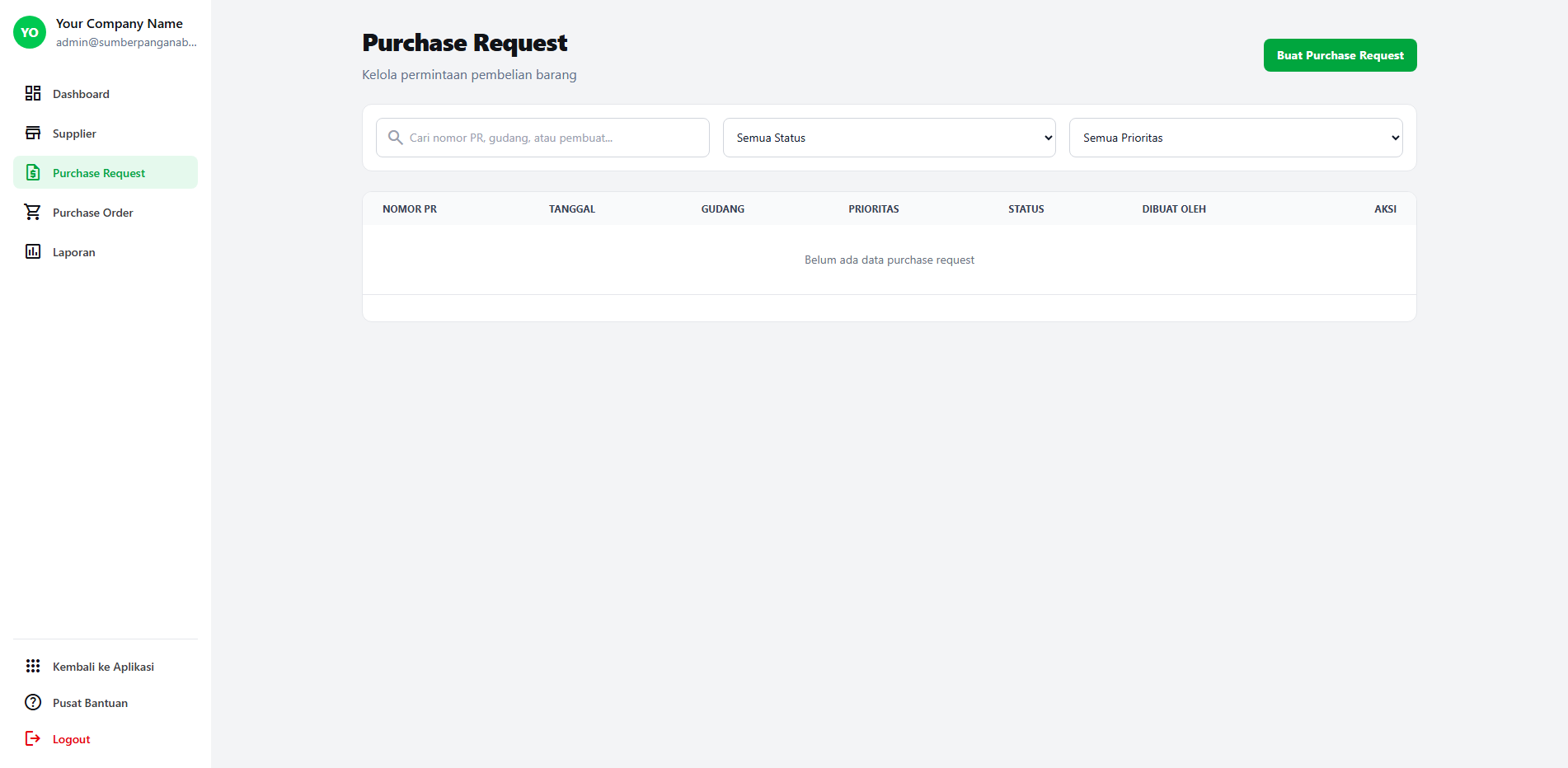The image size is (1568, 768).
Task: Click the Logout exit icon
Action: tap(33, 738)
